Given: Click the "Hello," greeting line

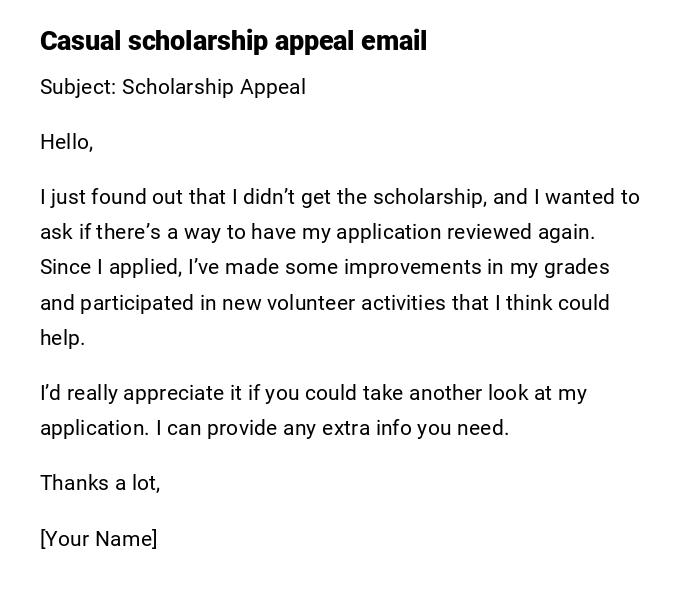Looking at the screenshot, I should [66, 142].
